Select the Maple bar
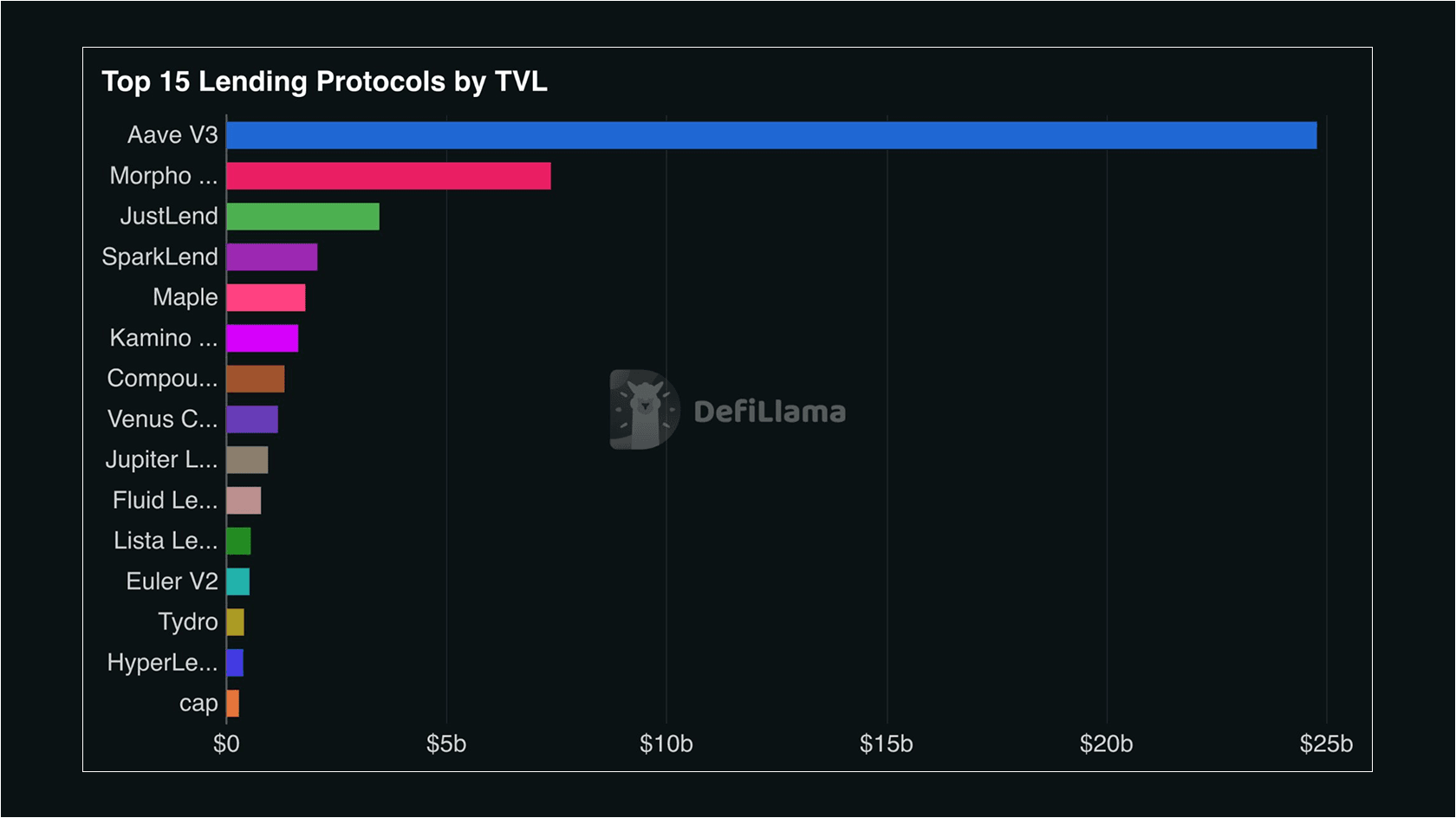The height and width of the screenshot is (818, 1456). [x=265, y=298]
